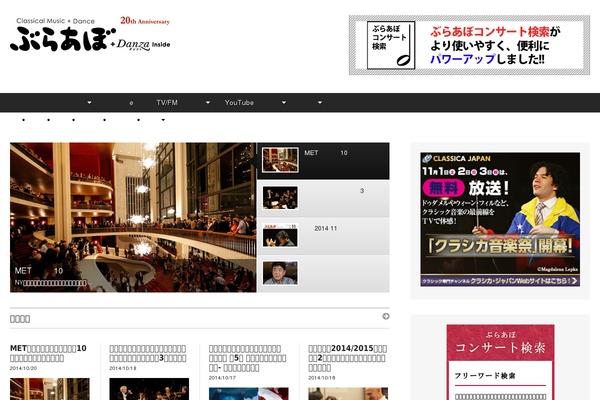The width and height of the screenshot is (600, 400).
Task: Open the orchestra thumbnail under the 2014/10/18 article
Action: tap(149, 389)
